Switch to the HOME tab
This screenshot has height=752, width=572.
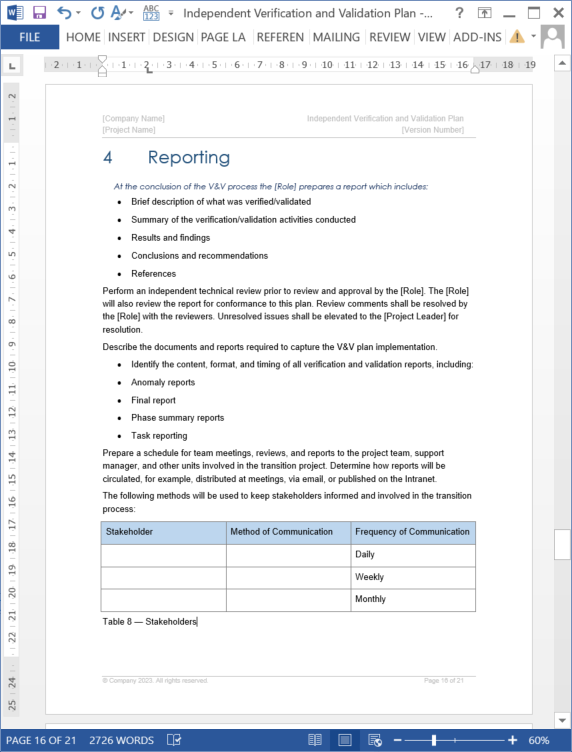tap(83, 37)
